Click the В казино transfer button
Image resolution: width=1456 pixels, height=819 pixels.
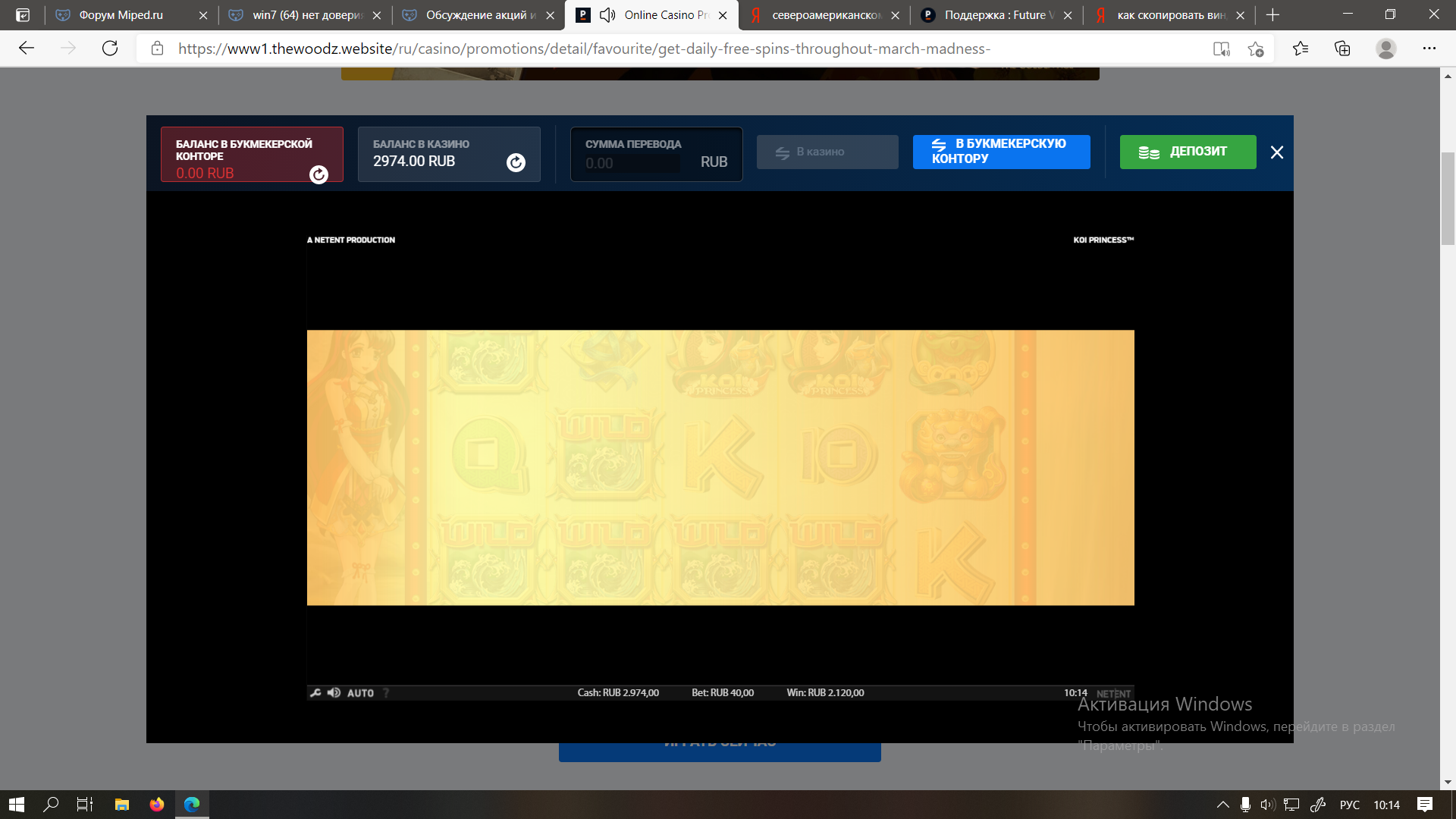tap(827, 152)
